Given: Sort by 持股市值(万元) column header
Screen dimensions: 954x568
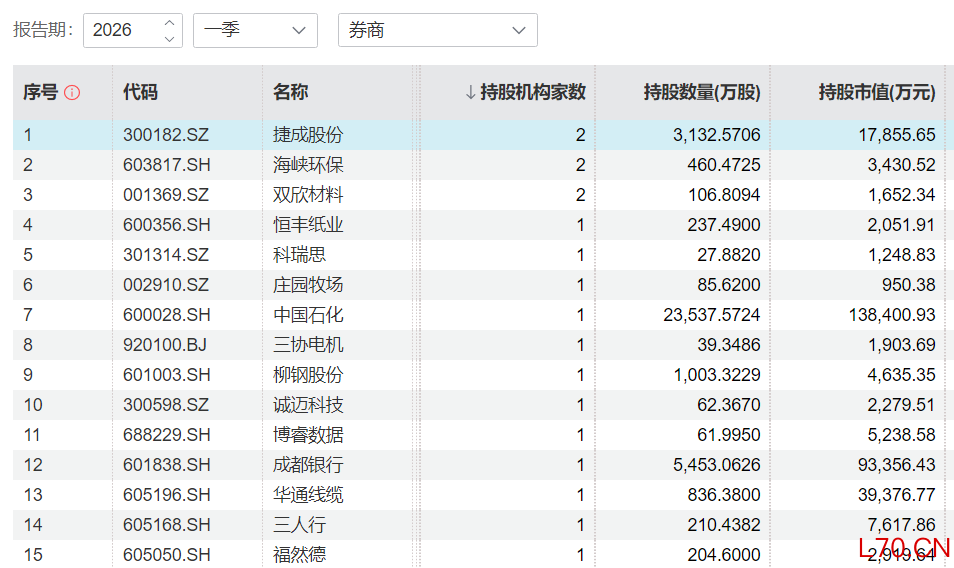Looking at the screenshot, I should coord(877,92).
